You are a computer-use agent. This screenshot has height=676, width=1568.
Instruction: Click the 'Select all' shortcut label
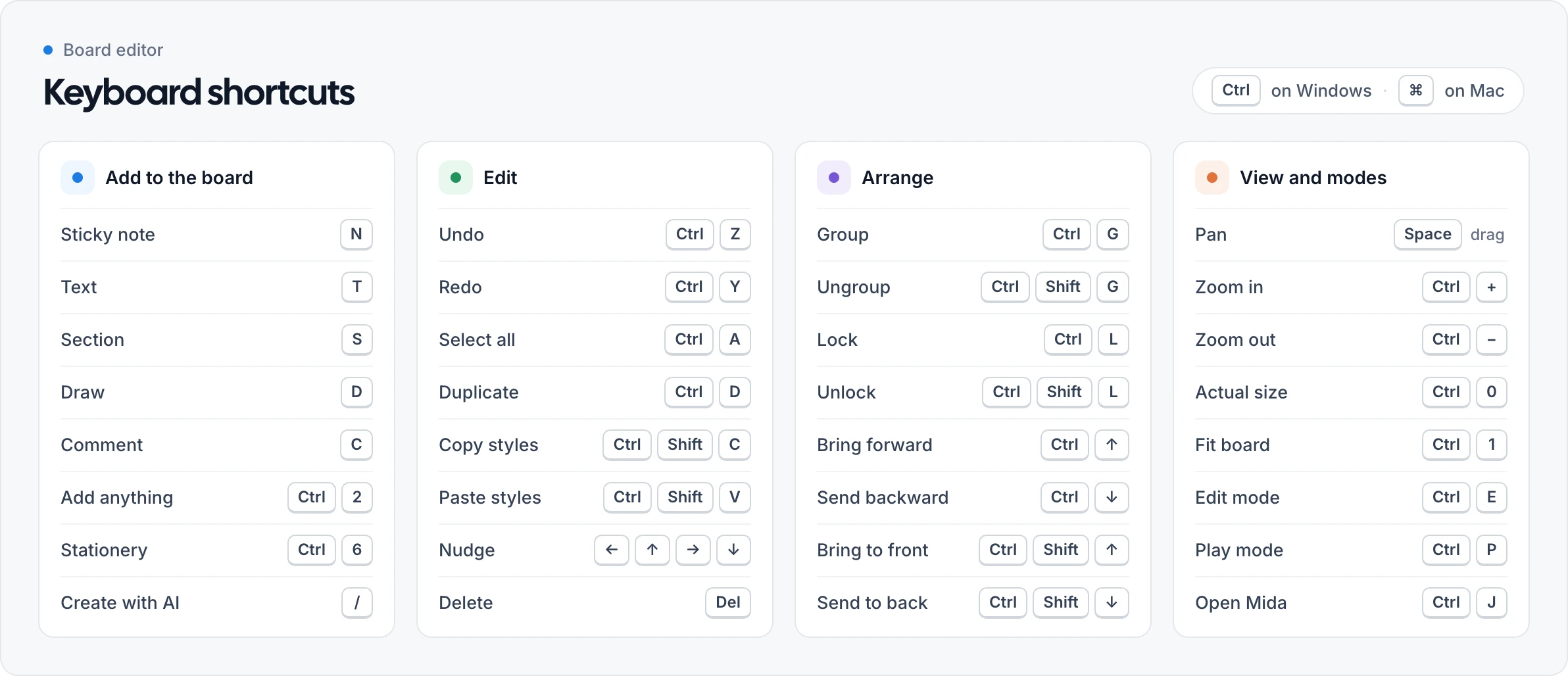point(477,339)
